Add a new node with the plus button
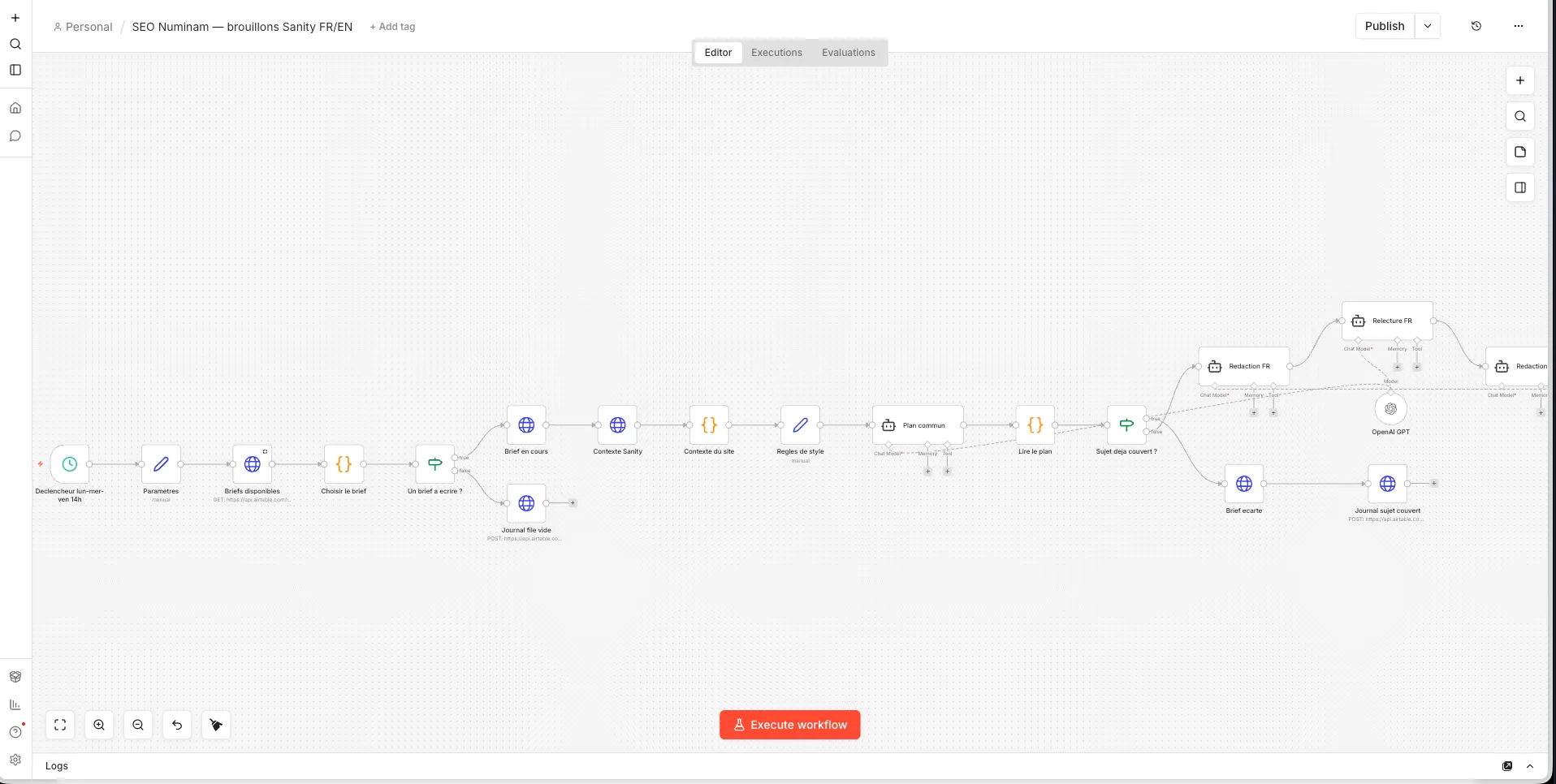Image resolution: width=1556 pixels, height=784 pixels. [1520, 80]
